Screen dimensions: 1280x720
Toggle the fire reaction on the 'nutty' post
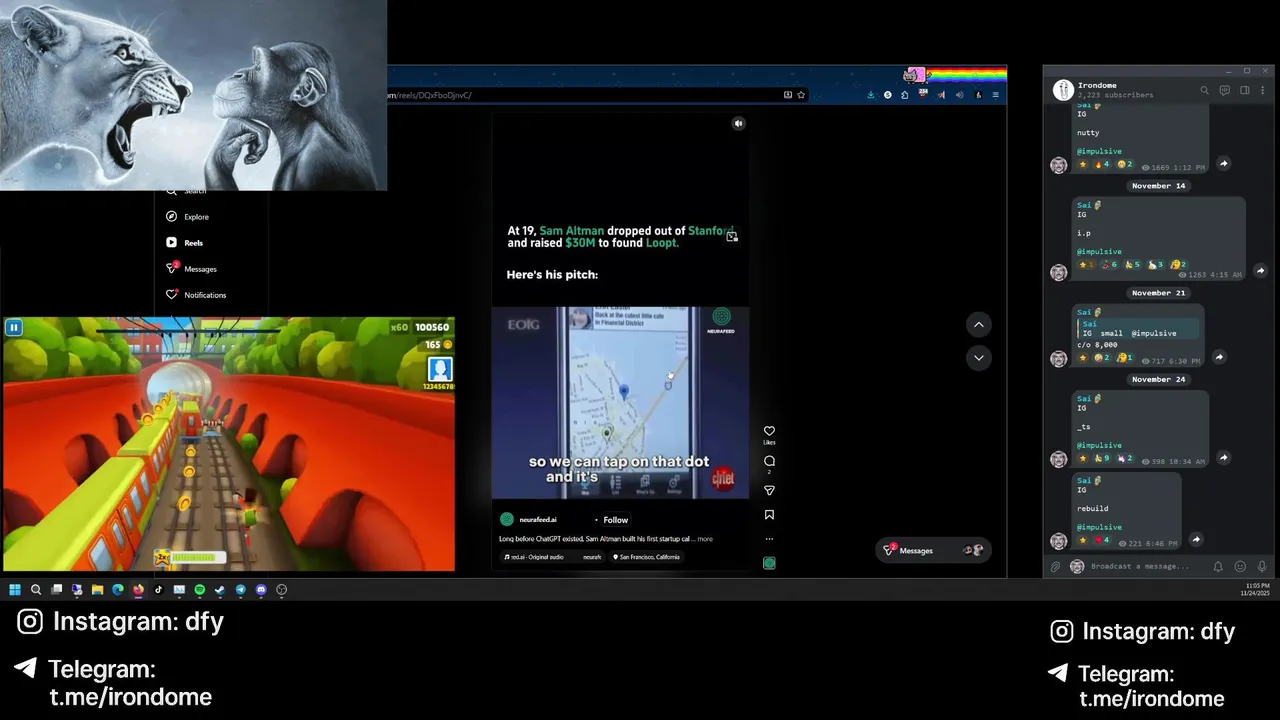[x=1102, y=164]
